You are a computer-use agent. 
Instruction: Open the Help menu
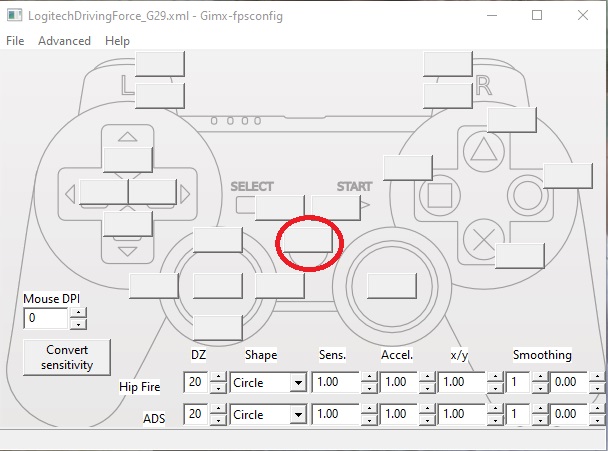tap(117, 41)
